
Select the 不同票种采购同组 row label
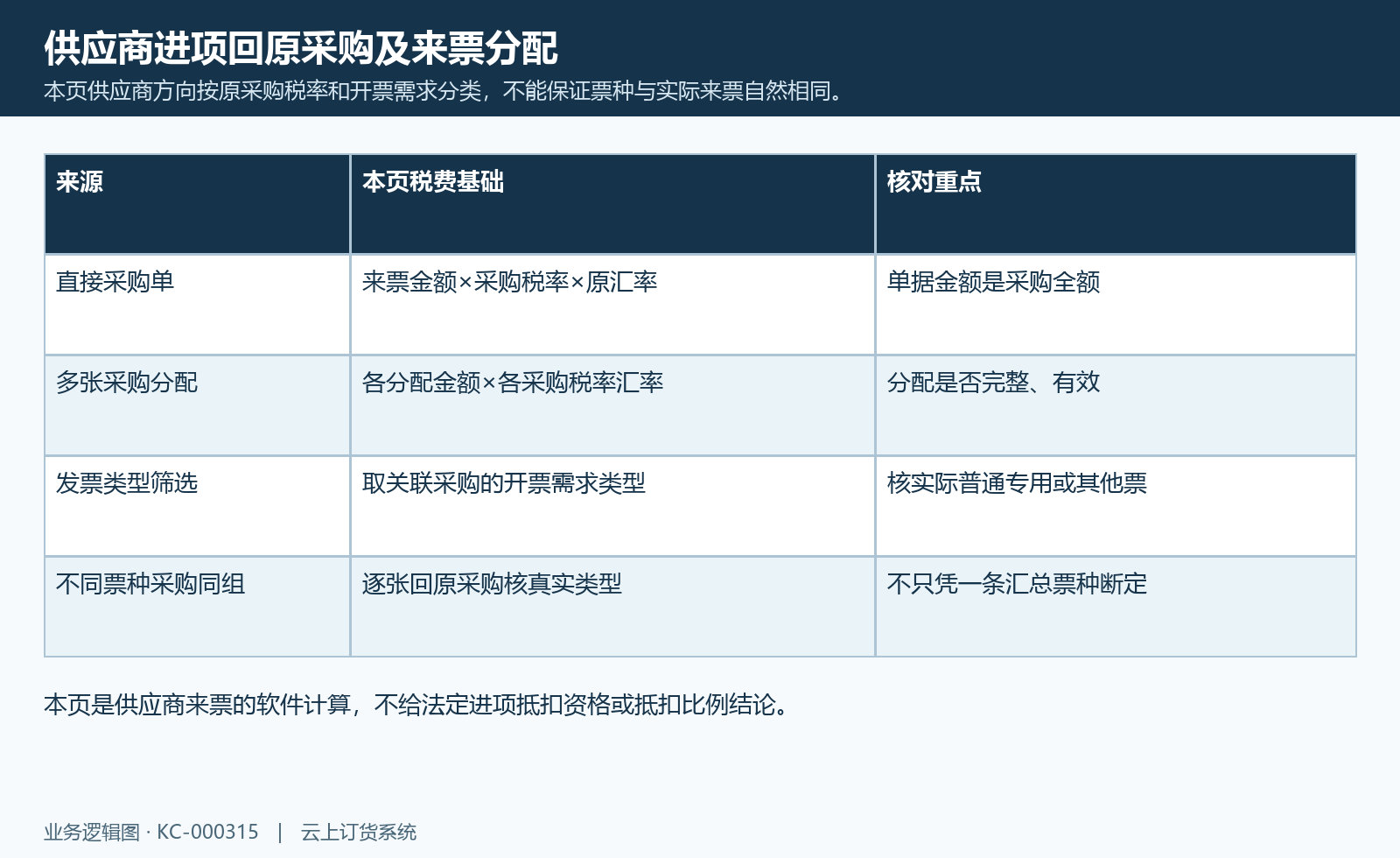pyautogui.click(x=150, y=584)
